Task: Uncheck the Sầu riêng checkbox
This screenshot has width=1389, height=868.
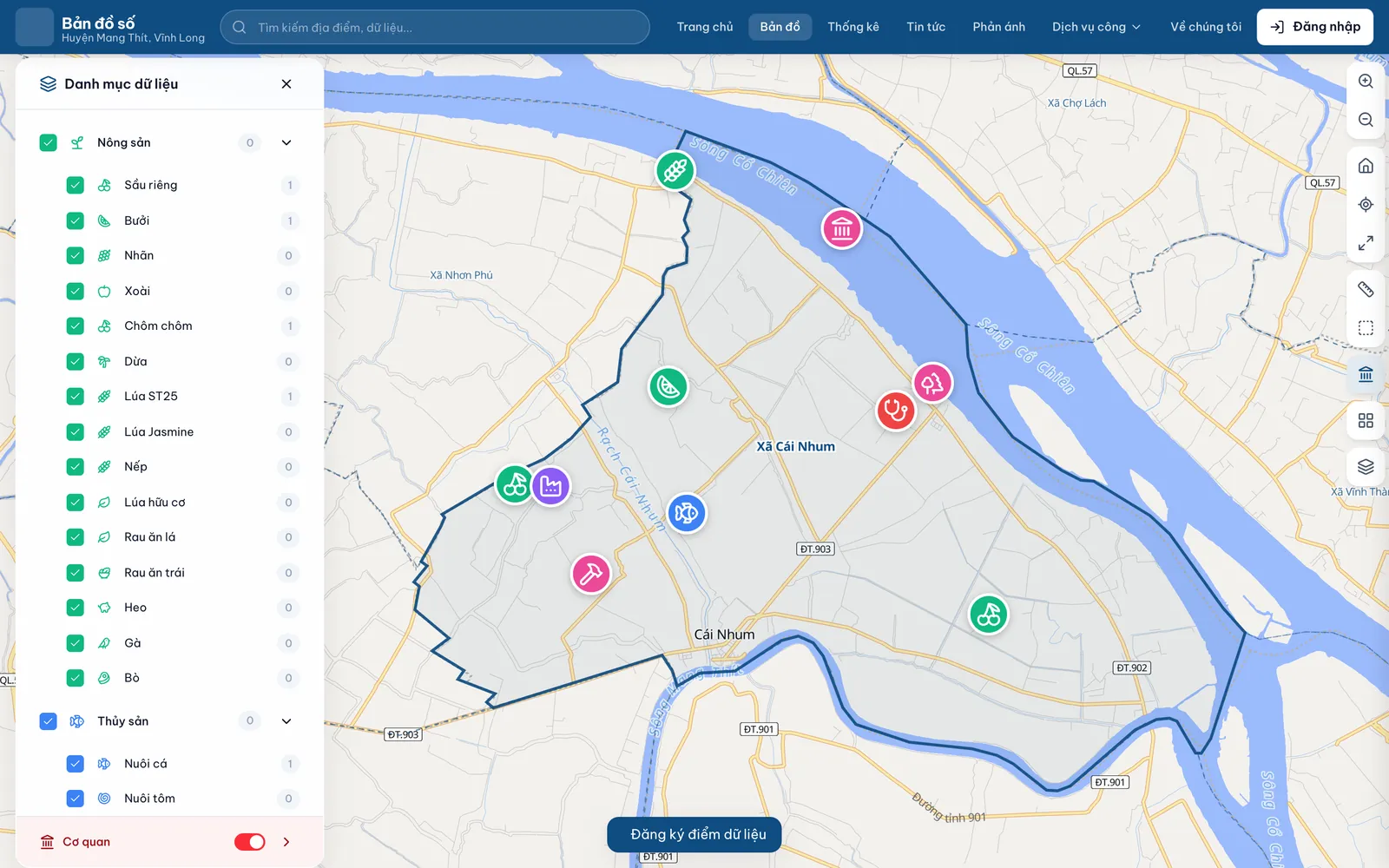Action: point(76,185)
